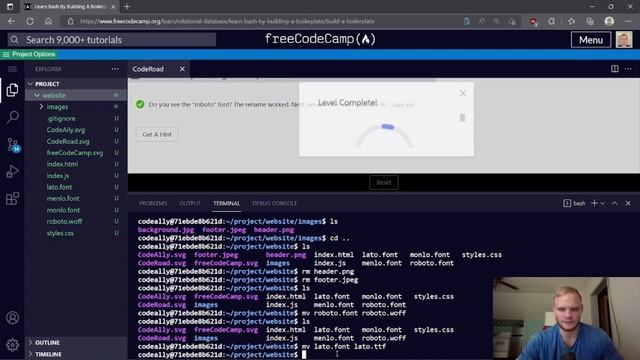This screenshot has width=640, height=360.
Task: Open monlo.font in explorer
Action: (63, 210)
